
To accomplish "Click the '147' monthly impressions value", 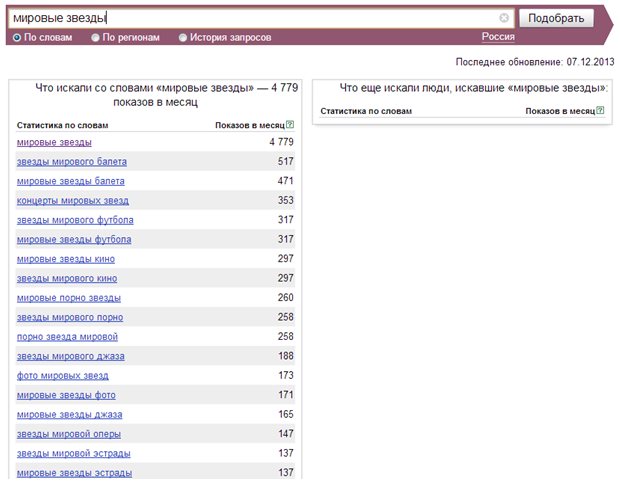I will coord(286,434).
